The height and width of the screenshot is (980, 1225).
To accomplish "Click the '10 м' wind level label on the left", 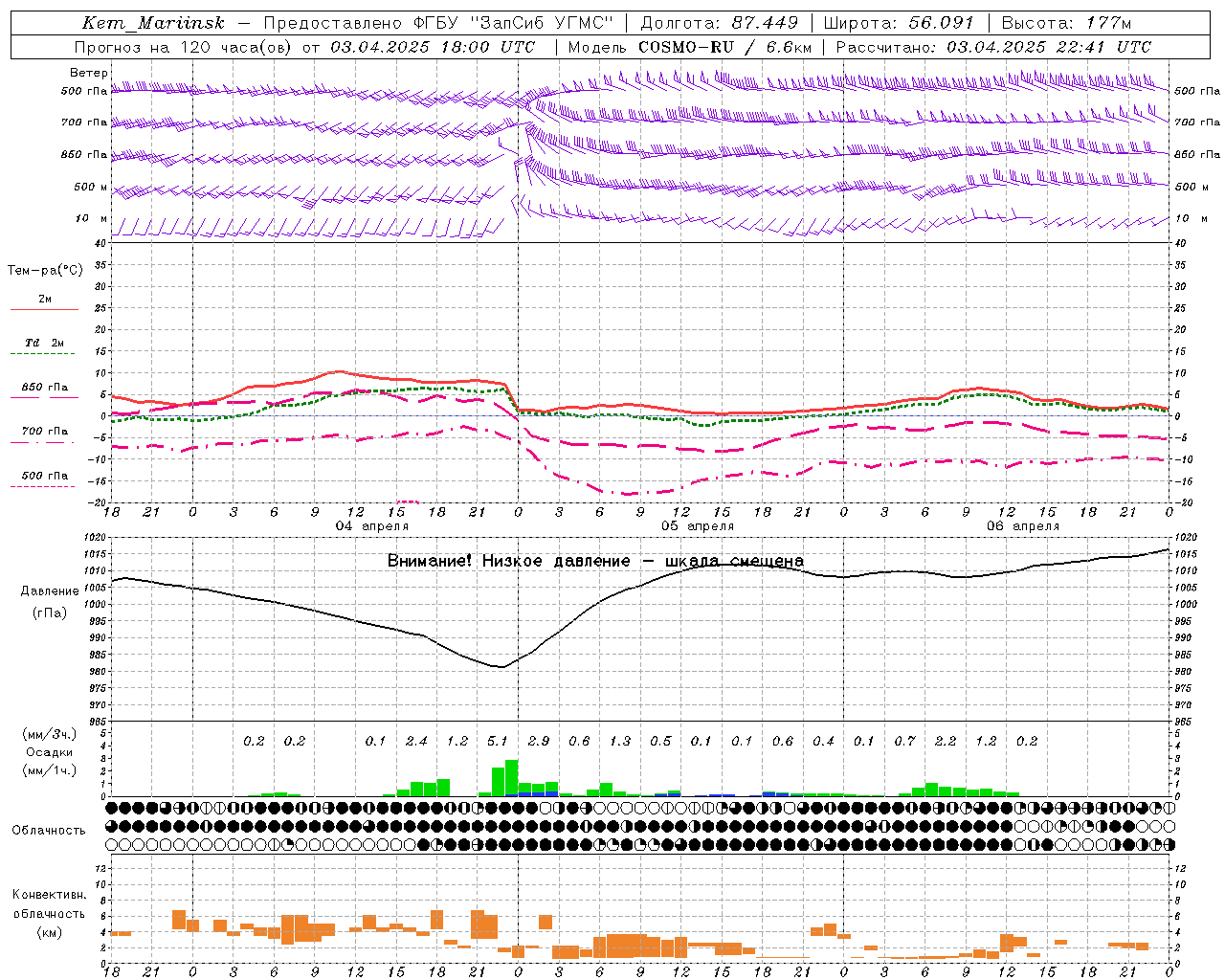I will click(x=92, y=218).
